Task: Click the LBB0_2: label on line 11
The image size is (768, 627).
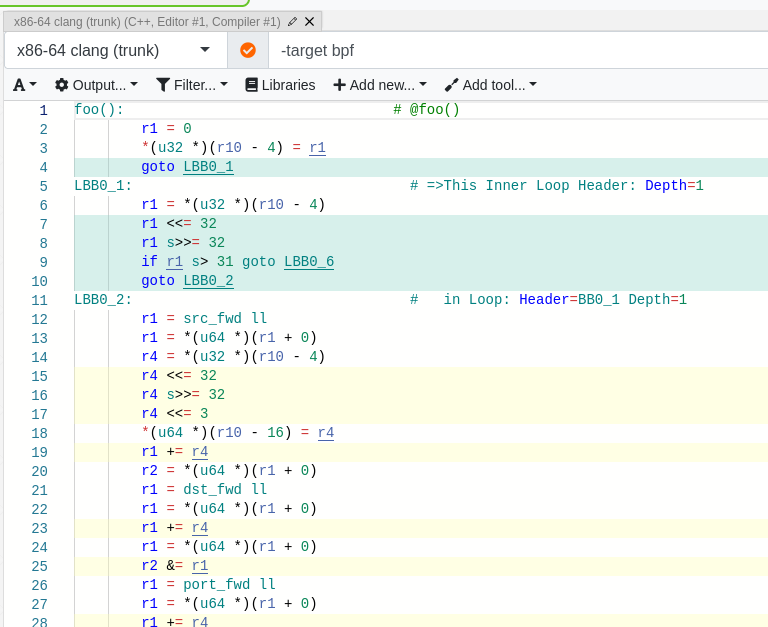Action: pyautogui.click(x=103, y=300)
